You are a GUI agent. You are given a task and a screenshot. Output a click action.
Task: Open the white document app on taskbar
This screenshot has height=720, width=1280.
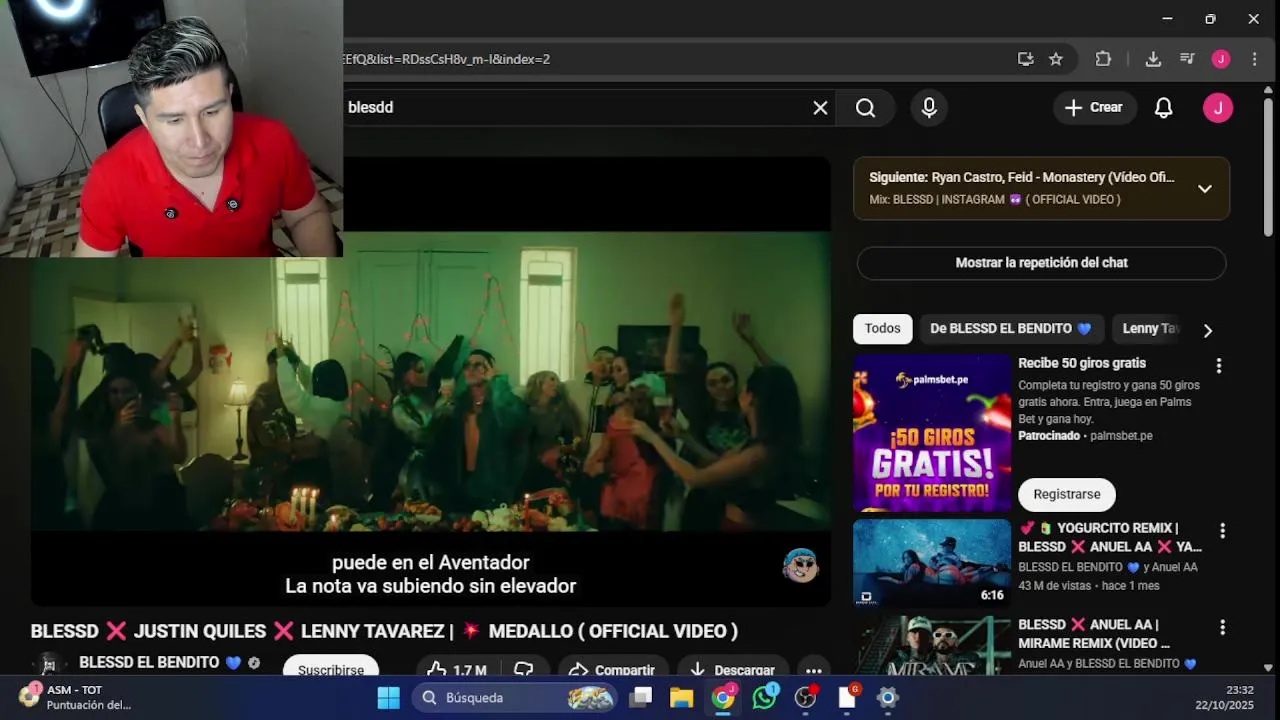coord(847,697)
